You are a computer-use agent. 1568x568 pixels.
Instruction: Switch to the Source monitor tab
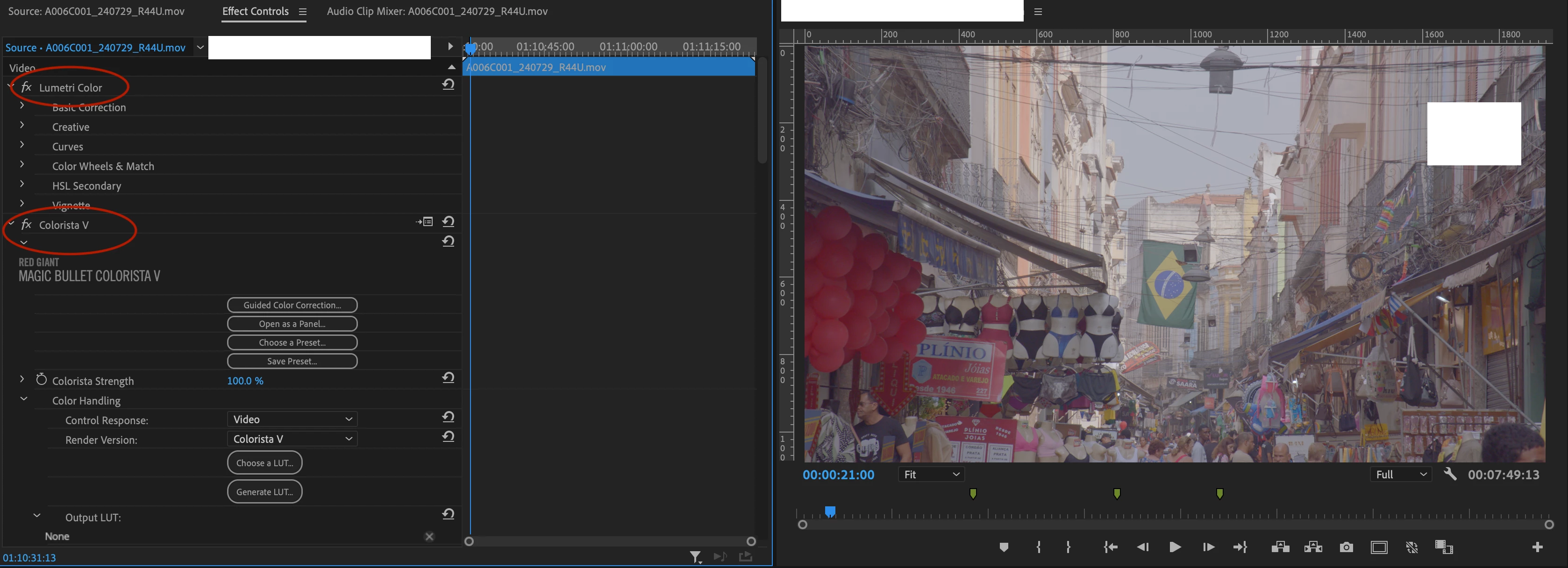point(96,11)
